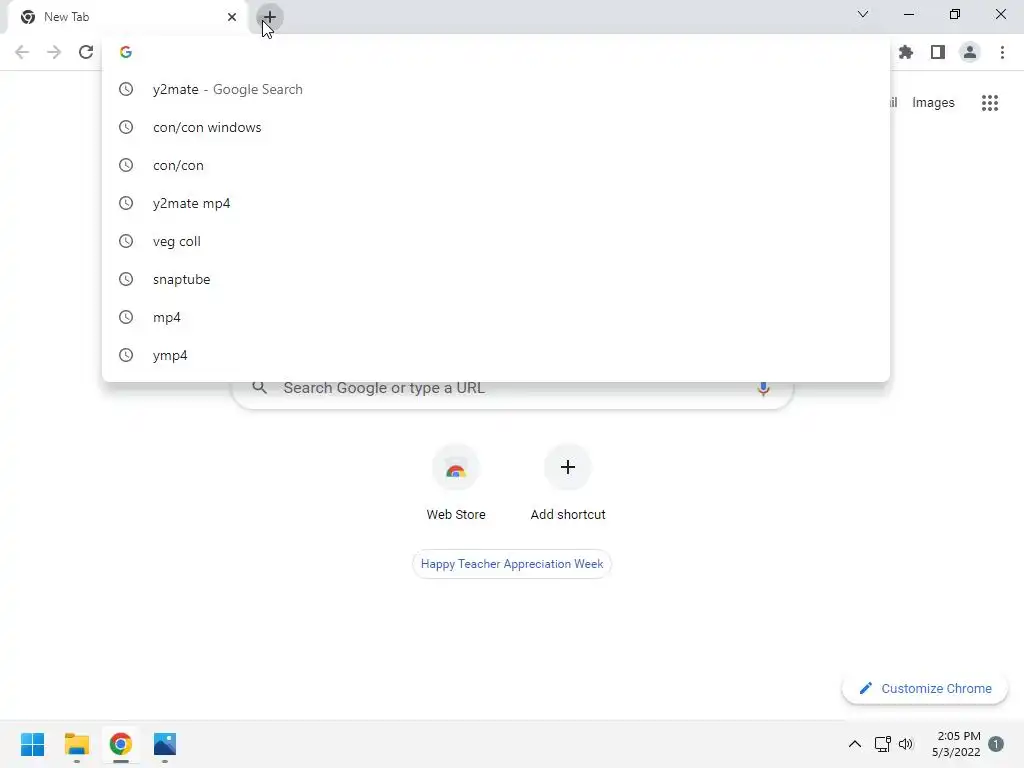Select the ymp4 suggestion
The height and width of the screenshot is (768, 1024).
(x=496, y=355)
